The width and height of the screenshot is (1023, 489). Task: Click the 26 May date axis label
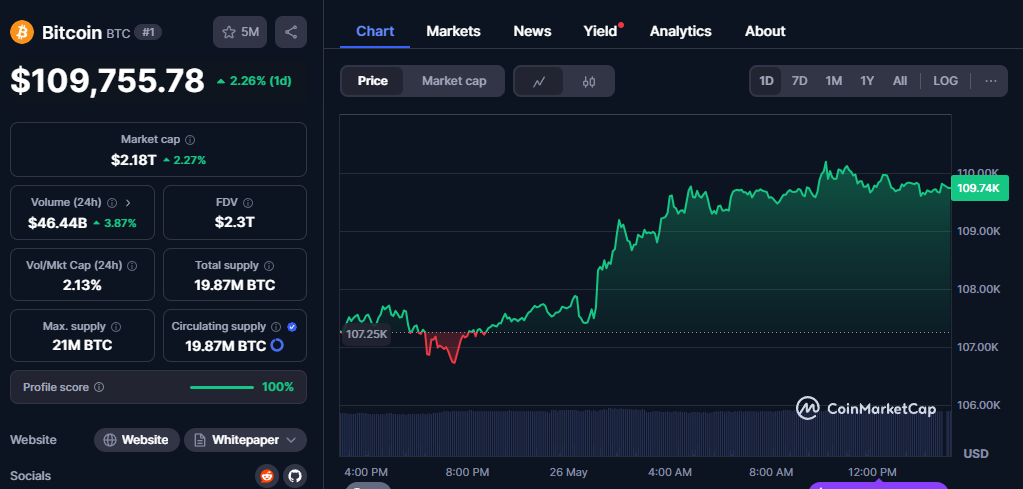pyautogui.click(x=569, y=471)
